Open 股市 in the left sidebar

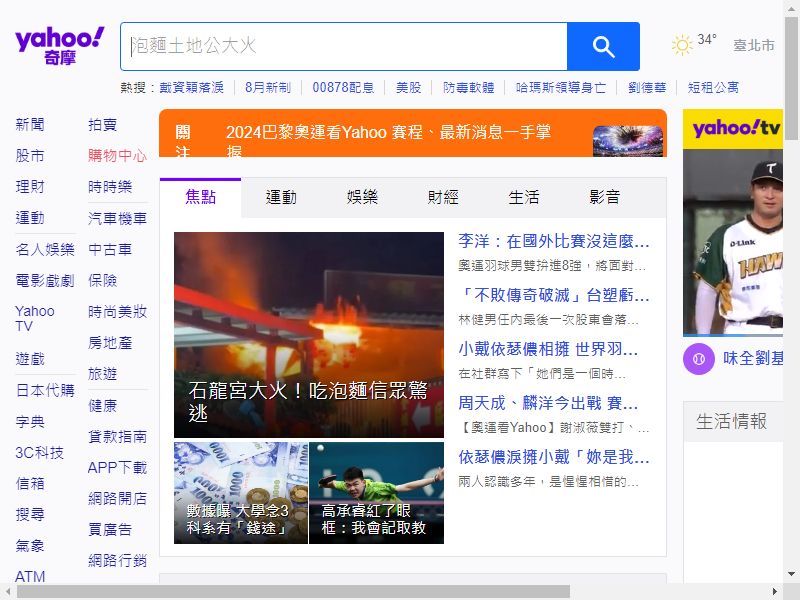[30, 156]
